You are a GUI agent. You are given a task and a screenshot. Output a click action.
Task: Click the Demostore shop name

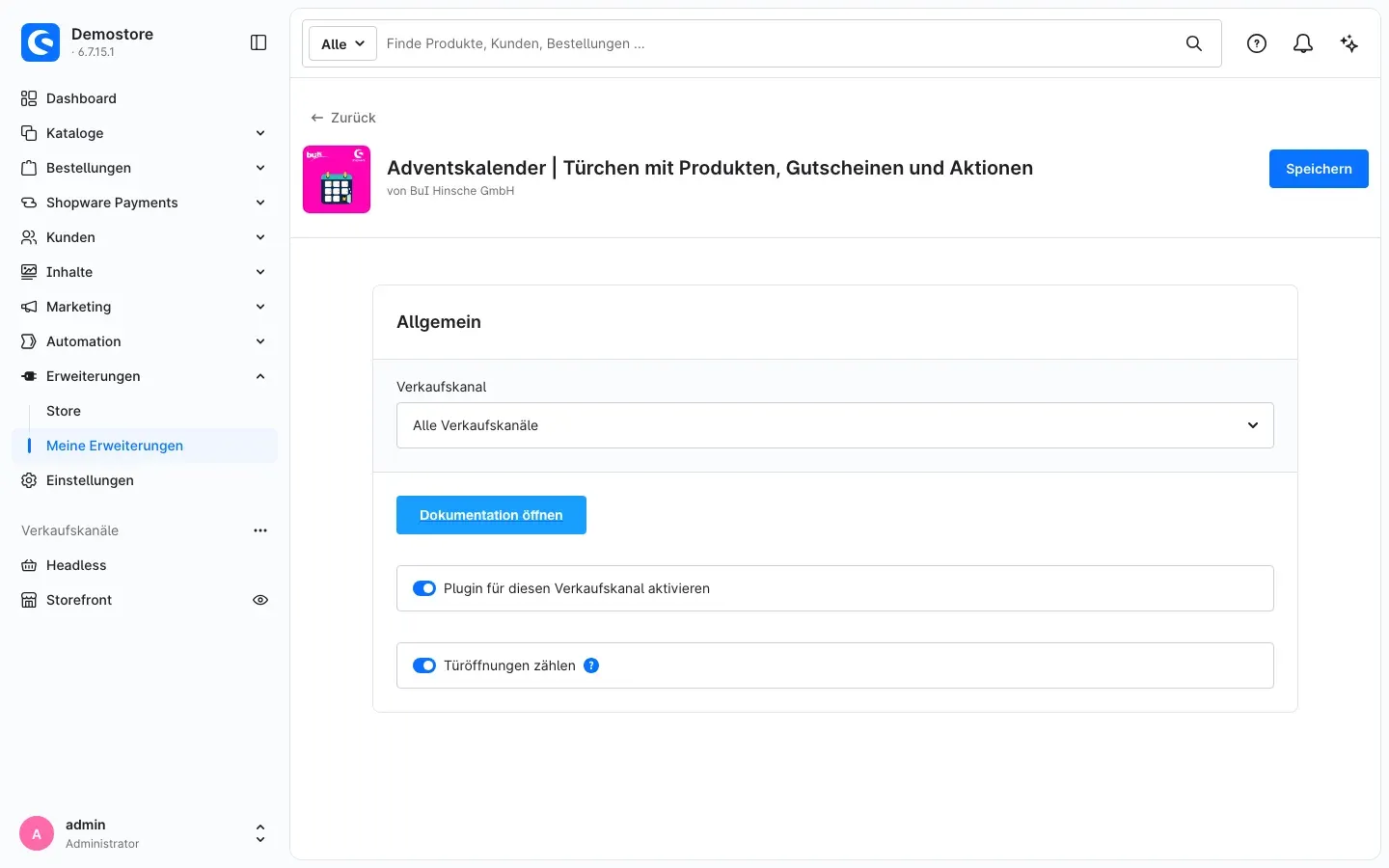[112, 34]
